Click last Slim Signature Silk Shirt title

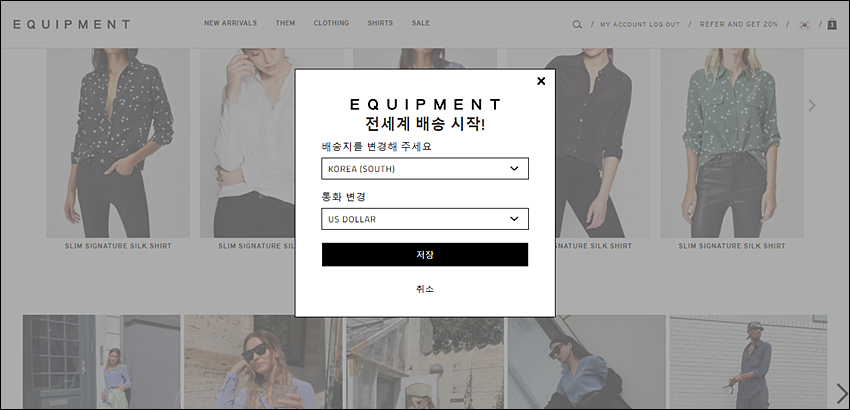pyautogui.click(x=732, y=246)
